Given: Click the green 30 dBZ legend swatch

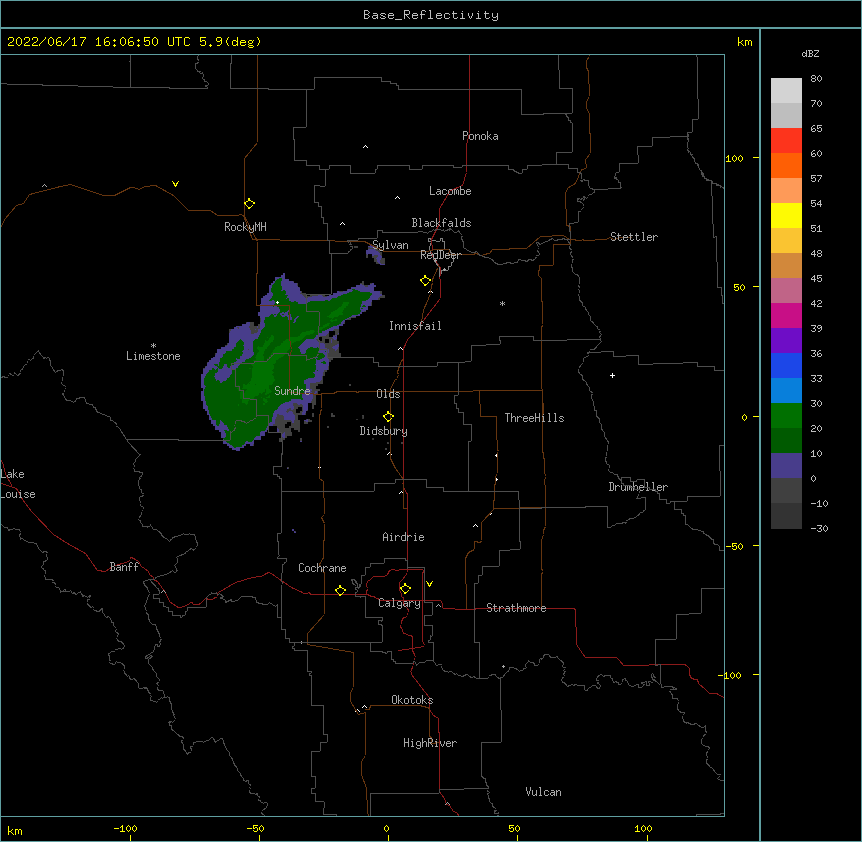Looking at the screenshot, I should [786, 416].
